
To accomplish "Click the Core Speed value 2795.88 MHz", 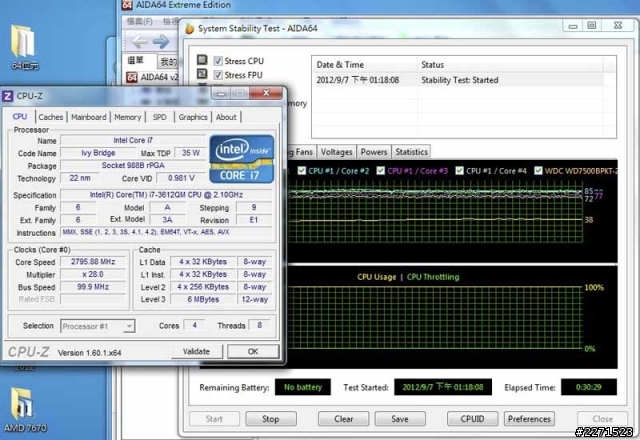I will 93,262.
